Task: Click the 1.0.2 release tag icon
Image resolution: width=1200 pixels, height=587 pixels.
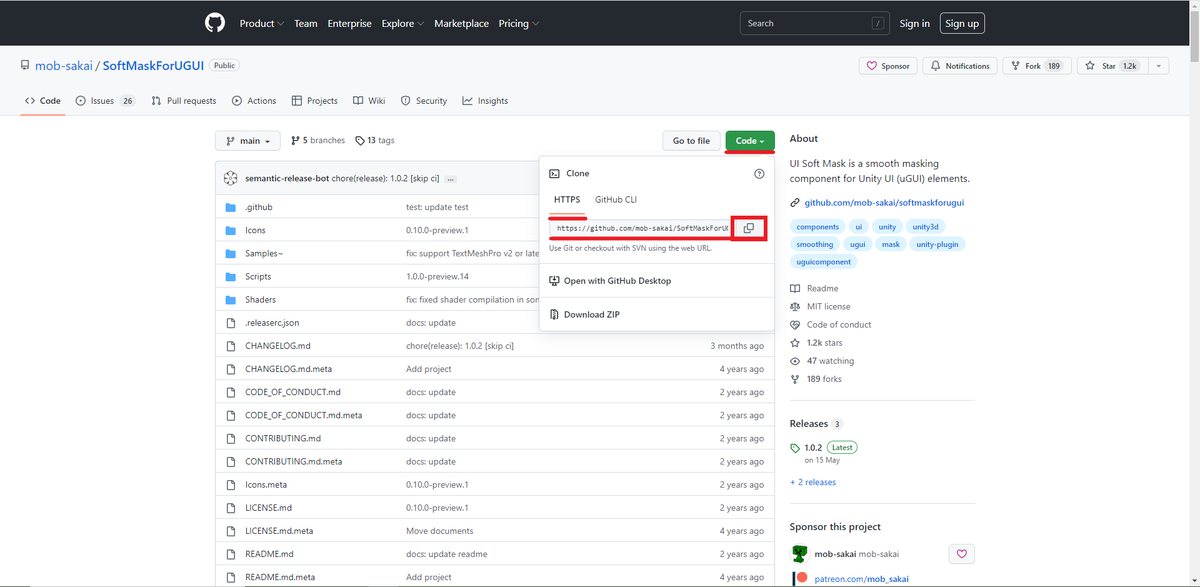Action: [795, 448]
